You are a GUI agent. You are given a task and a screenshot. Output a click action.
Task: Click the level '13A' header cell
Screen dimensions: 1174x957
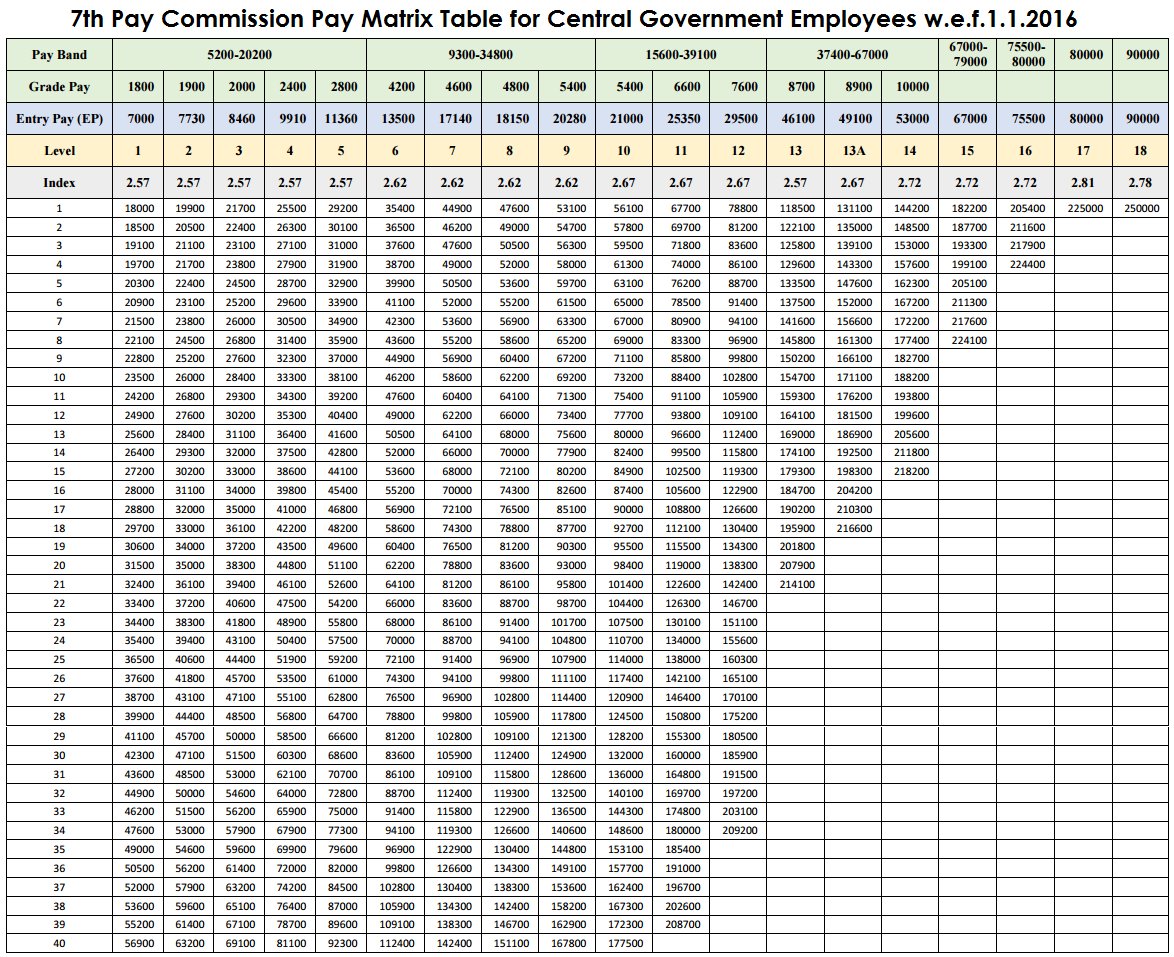point(854,151)
